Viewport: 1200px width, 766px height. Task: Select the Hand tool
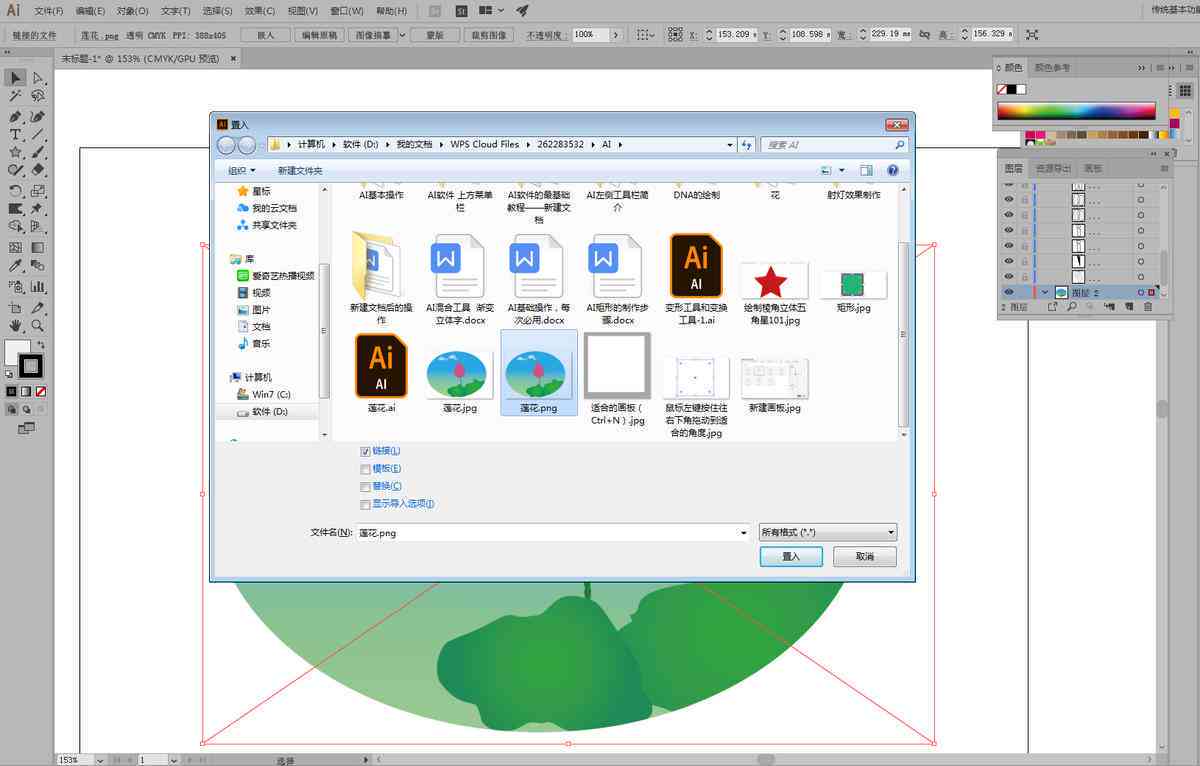(x=16, y=326)
